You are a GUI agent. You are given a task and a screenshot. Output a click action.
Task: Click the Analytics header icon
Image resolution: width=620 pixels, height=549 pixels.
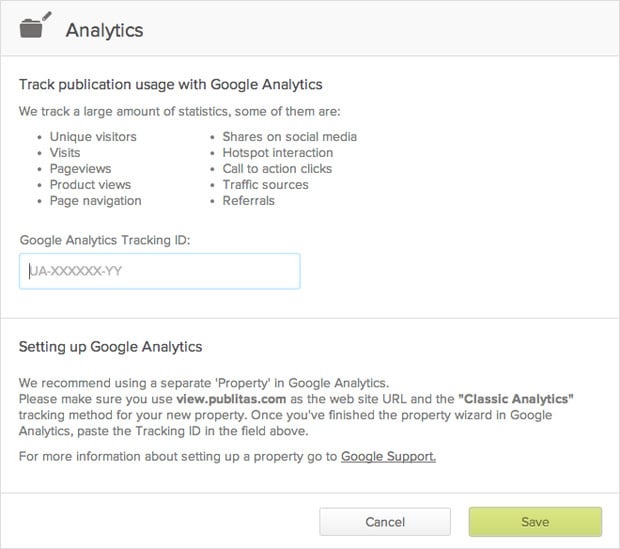(x=35, y=28)
